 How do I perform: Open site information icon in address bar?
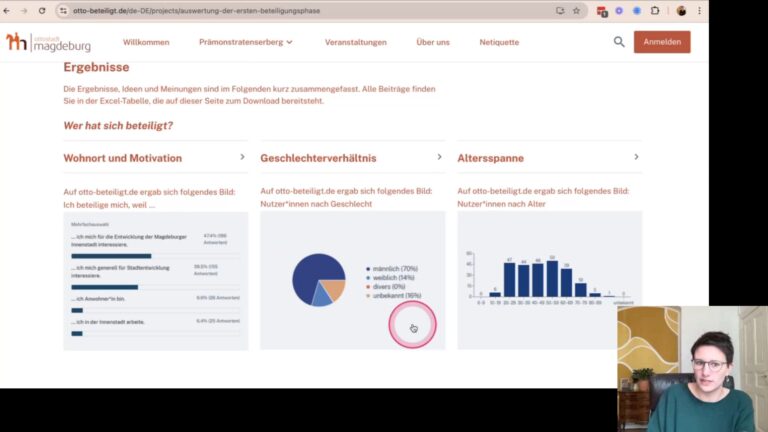(63, 11)
